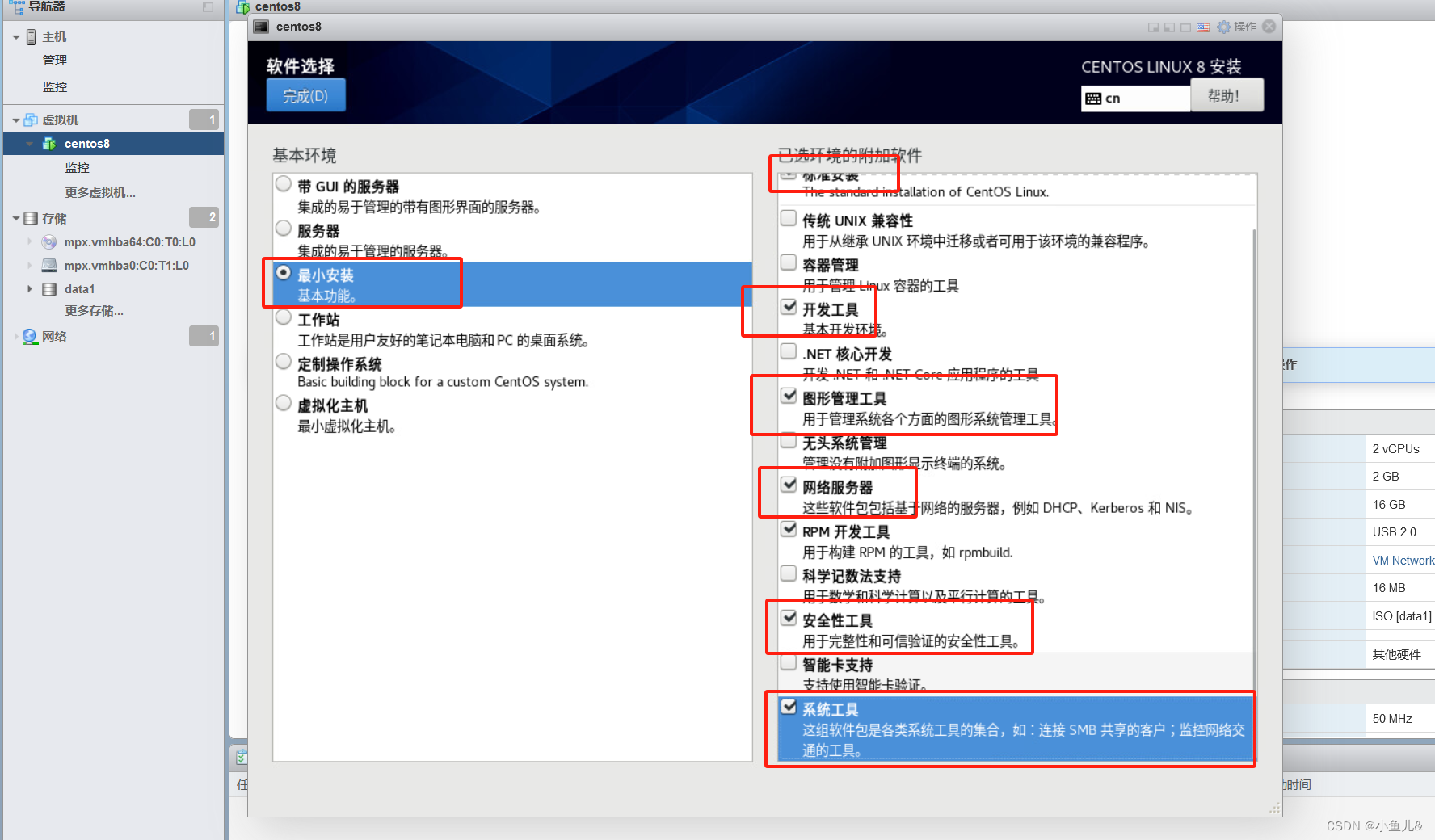
Task: Select 服务器 base environment radio
Action: click(x=284, y=229)
